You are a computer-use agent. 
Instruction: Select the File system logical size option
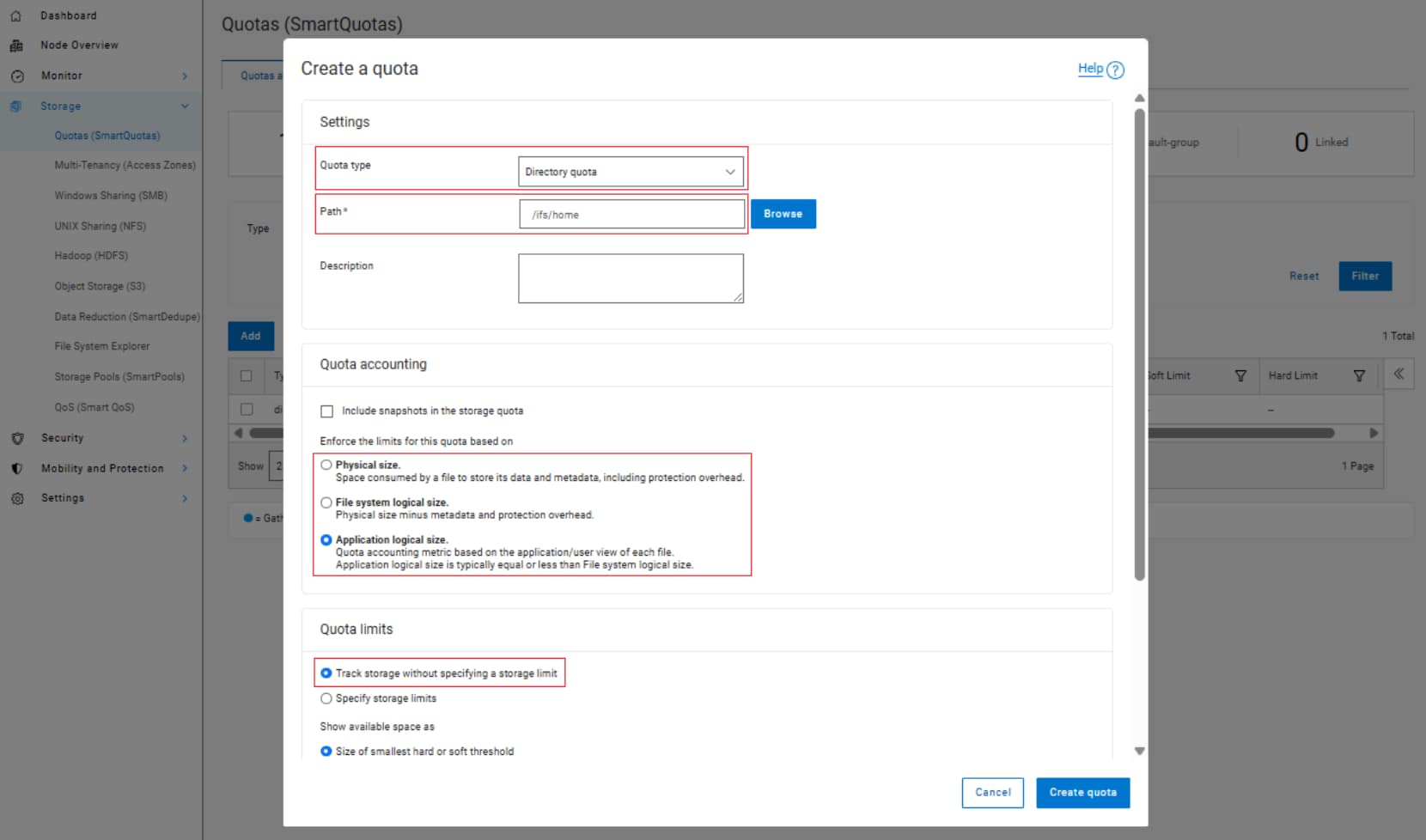(326, 502)
